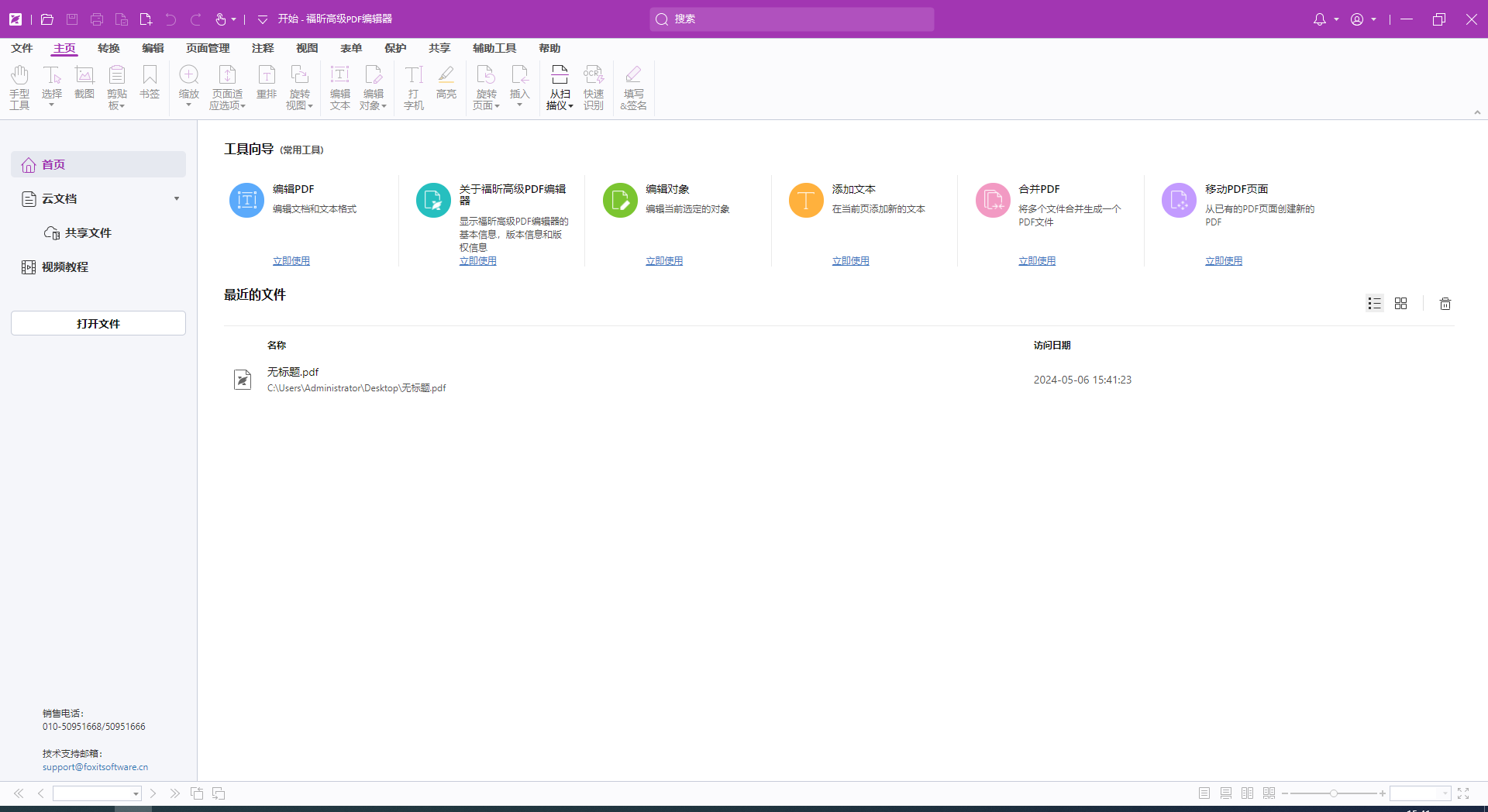The width and height of the screenshot is (1488, 812).
Task: Click the 合并PDF round icon
Action: pos(993,201)
